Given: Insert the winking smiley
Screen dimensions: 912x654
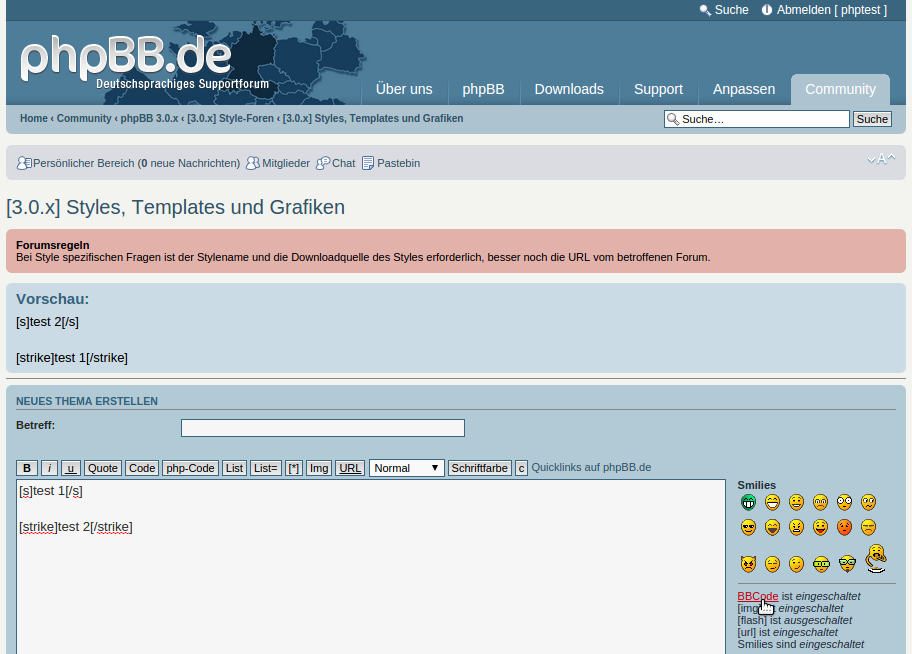Looking at the screenshot, I should click(796, 564).
